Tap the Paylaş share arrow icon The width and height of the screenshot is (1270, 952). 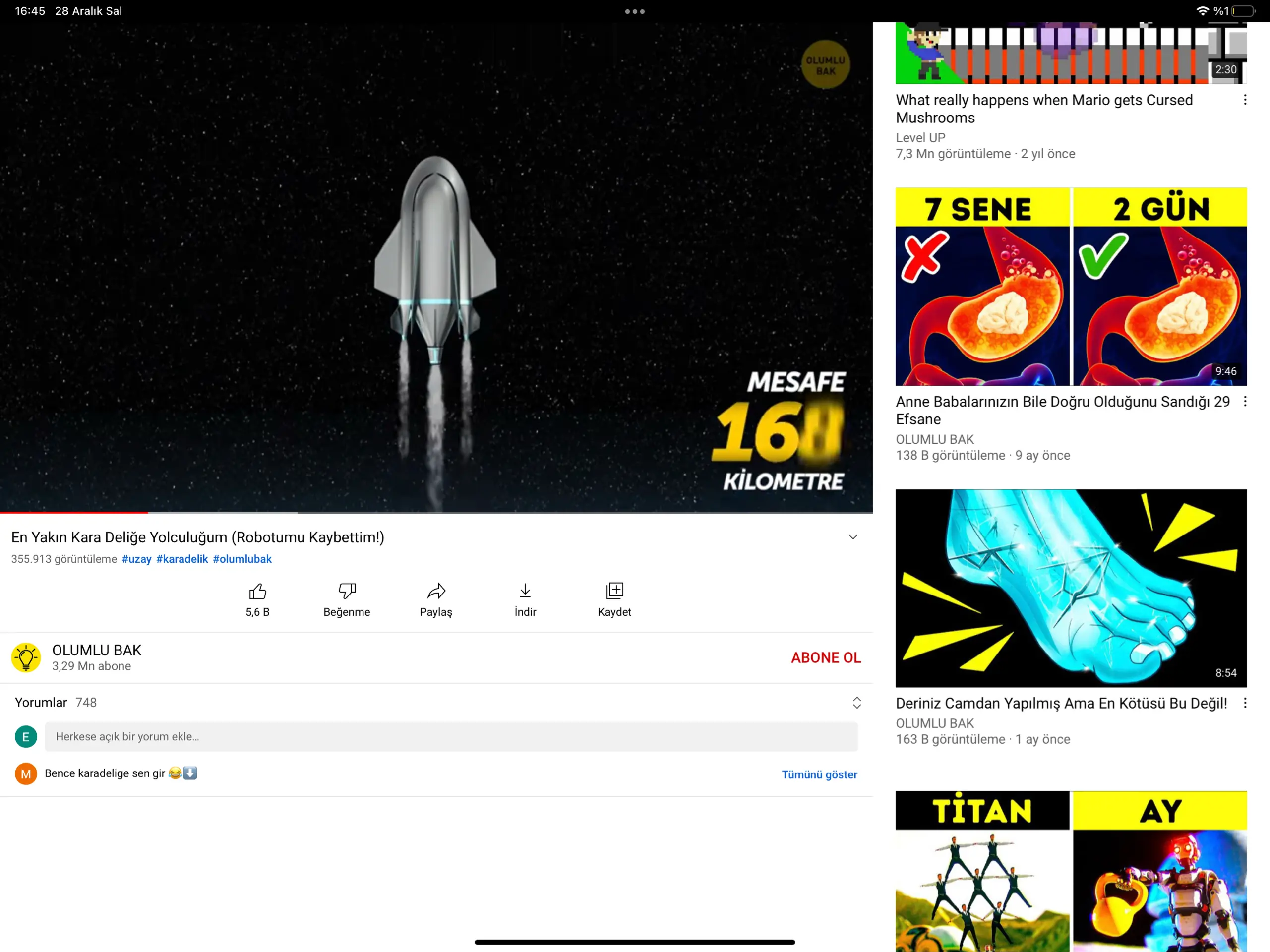coord(436,591)
